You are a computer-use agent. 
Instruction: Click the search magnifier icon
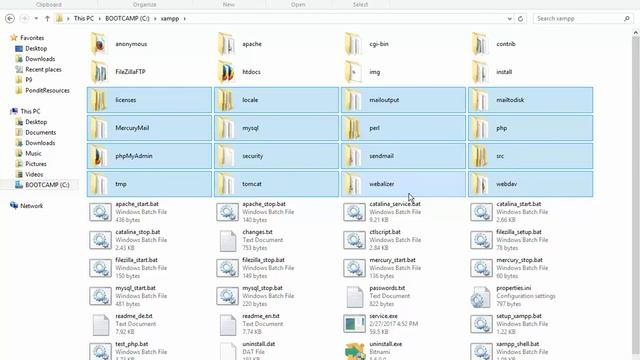(627, 19)
